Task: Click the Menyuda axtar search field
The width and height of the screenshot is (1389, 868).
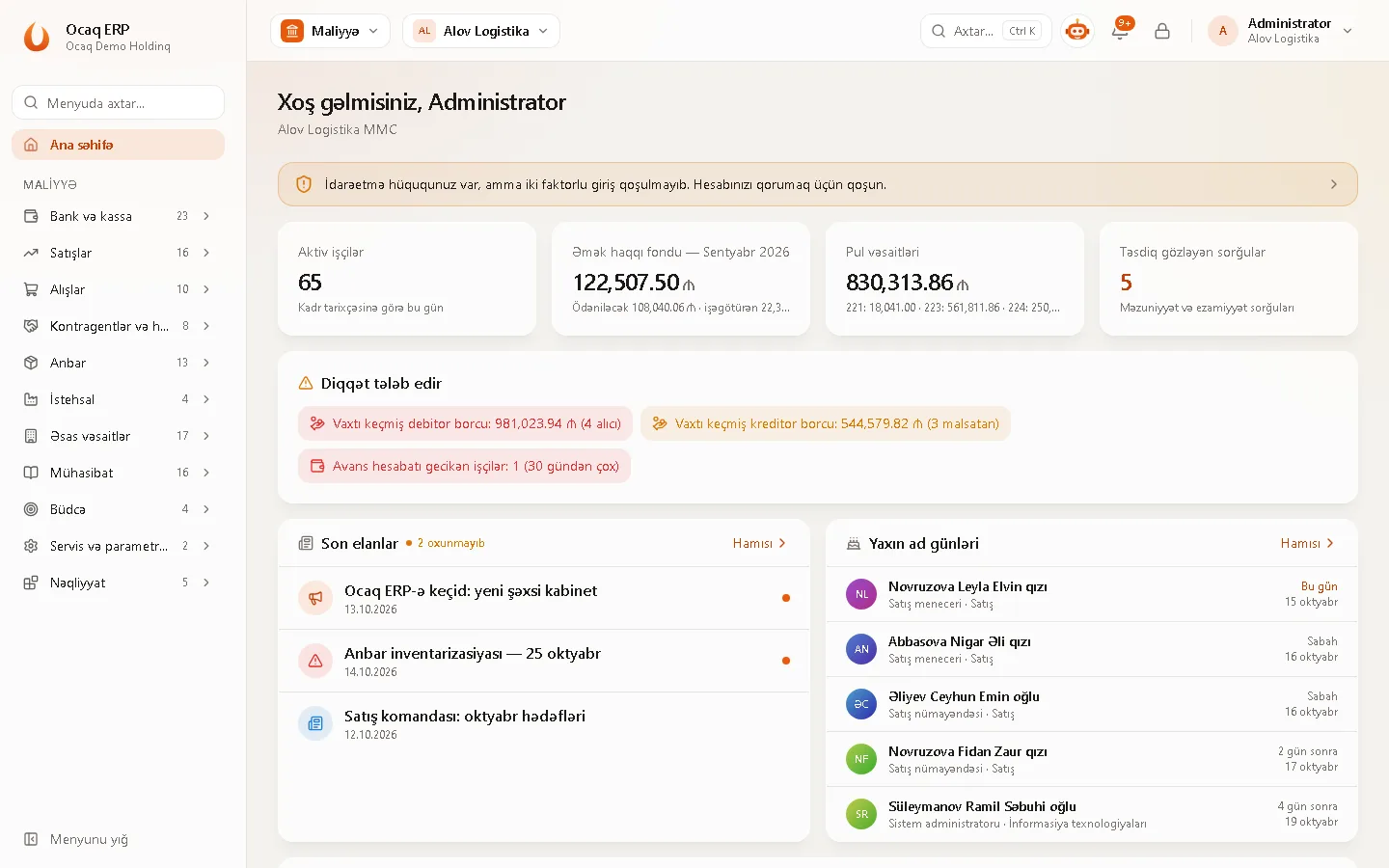Action: (x=118, y=102)
